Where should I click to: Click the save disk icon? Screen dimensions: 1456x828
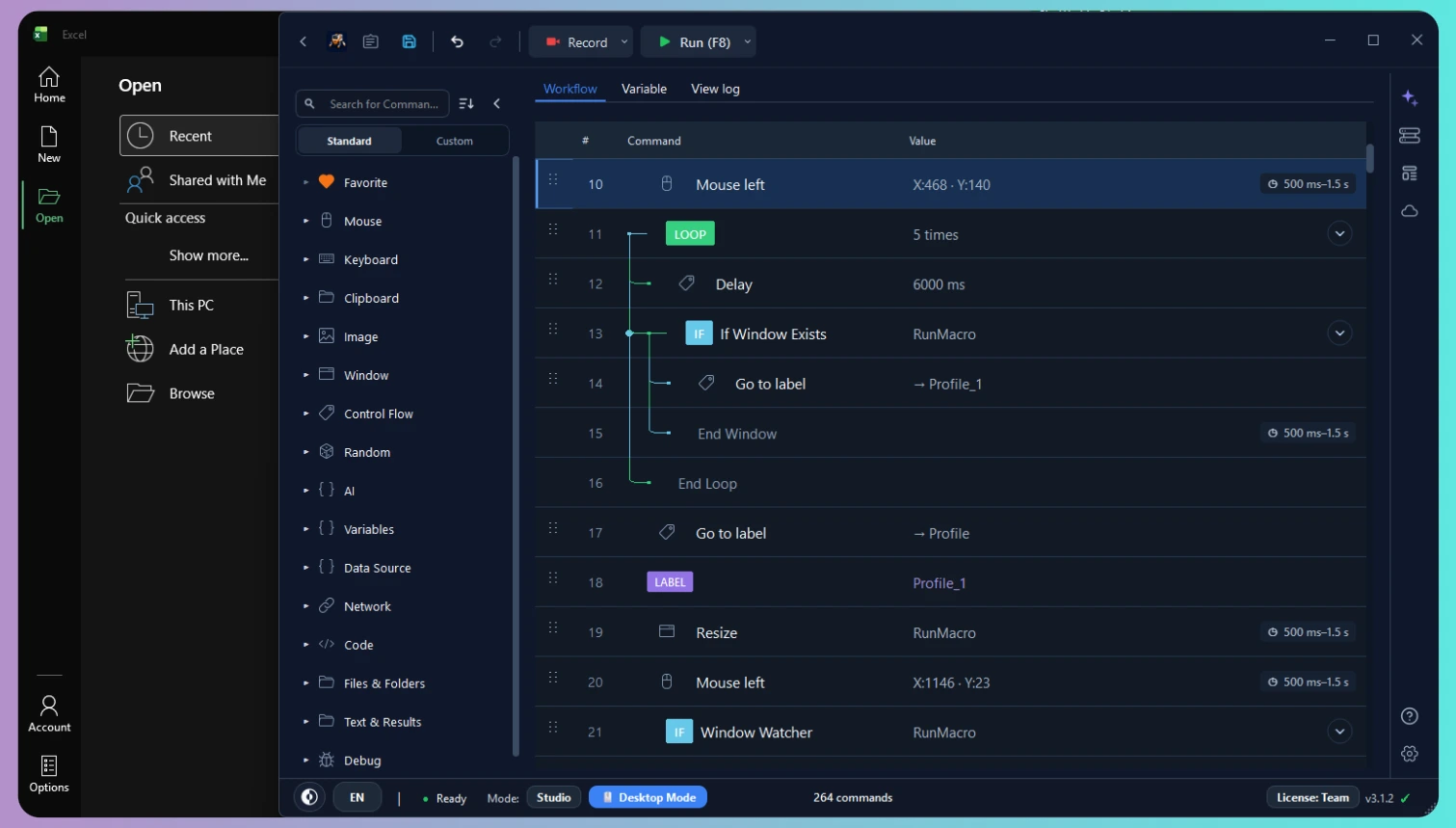coord(410,41)
